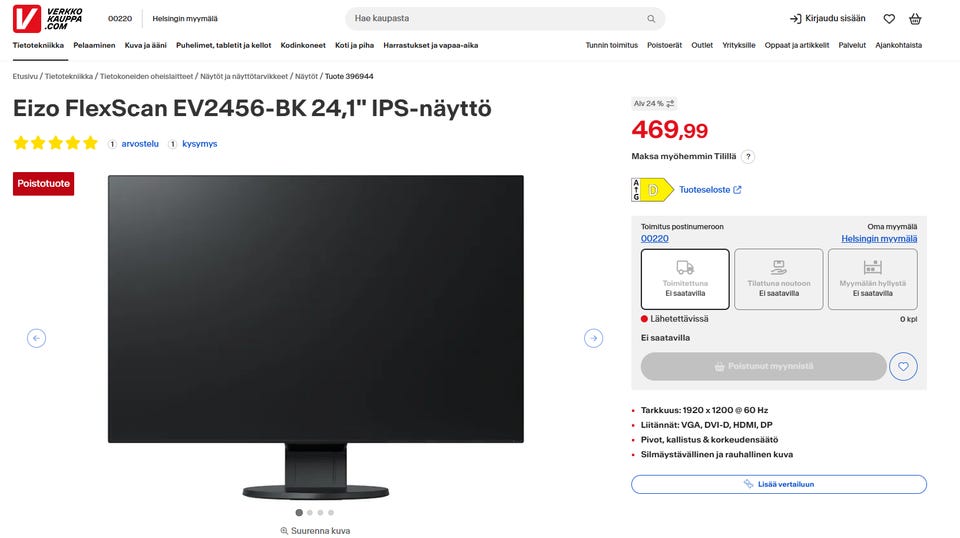The image size is (960, 538).
Task: Show the previous product image arrow
Action: (36, 338)
